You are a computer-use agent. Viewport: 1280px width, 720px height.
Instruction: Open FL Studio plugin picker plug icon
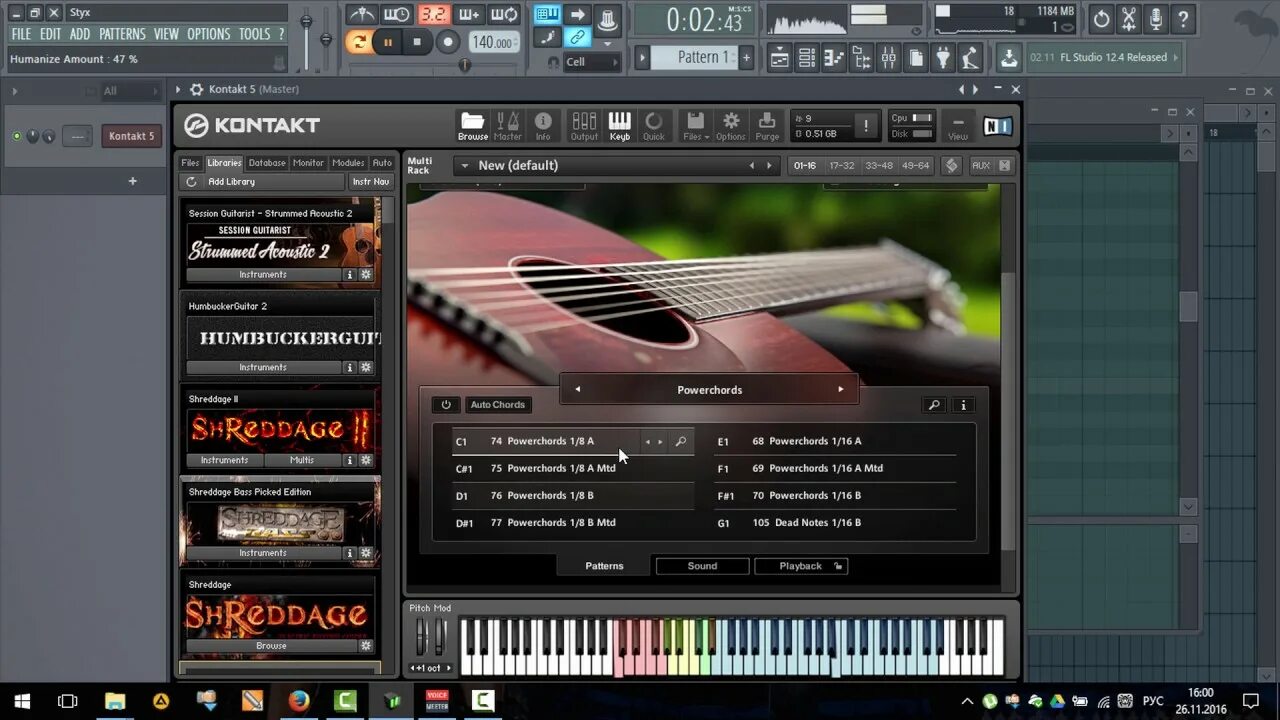pos(943,58)
